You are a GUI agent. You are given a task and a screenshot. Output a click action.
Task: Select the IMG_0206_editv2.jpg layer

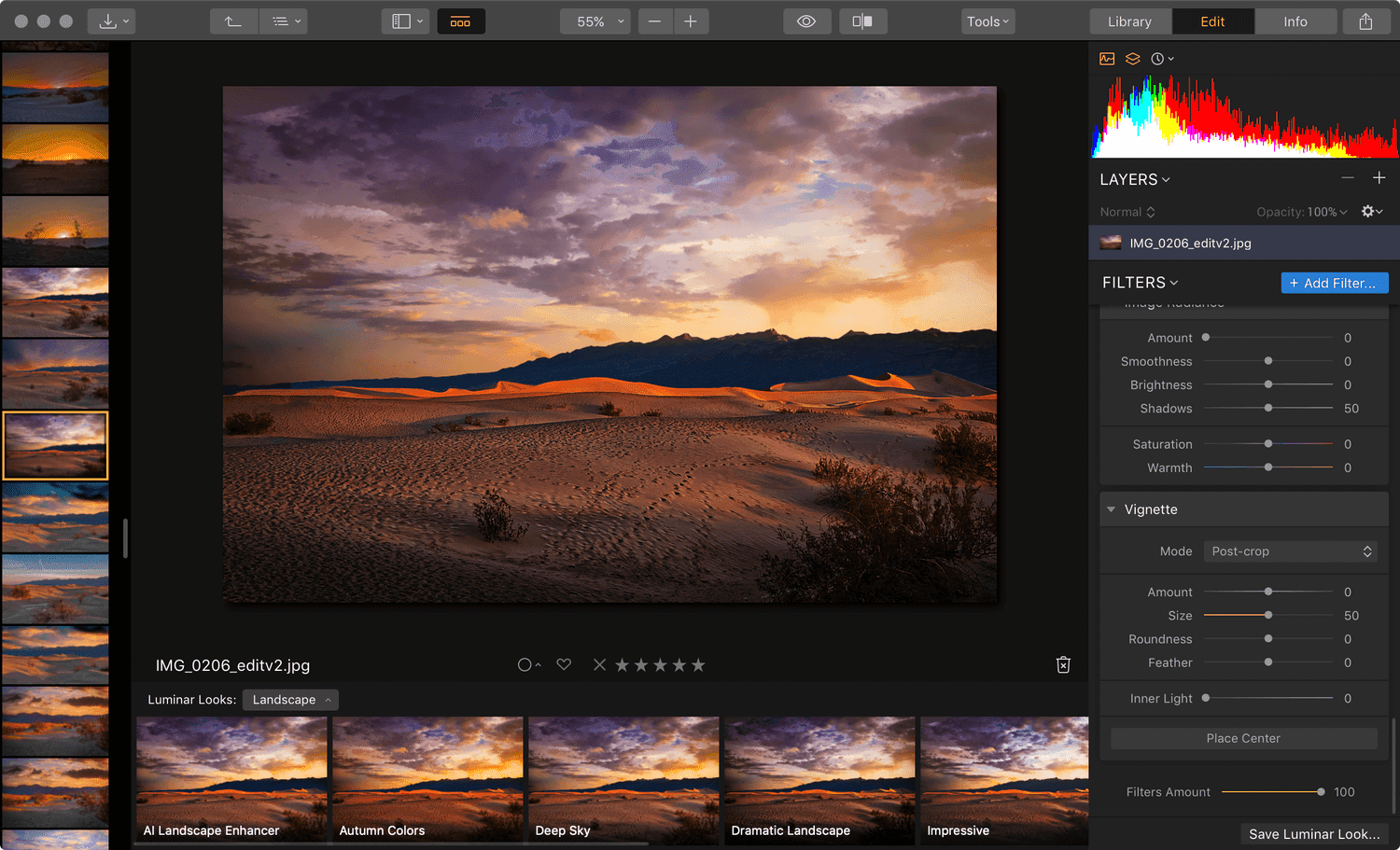coord(1244,243)
